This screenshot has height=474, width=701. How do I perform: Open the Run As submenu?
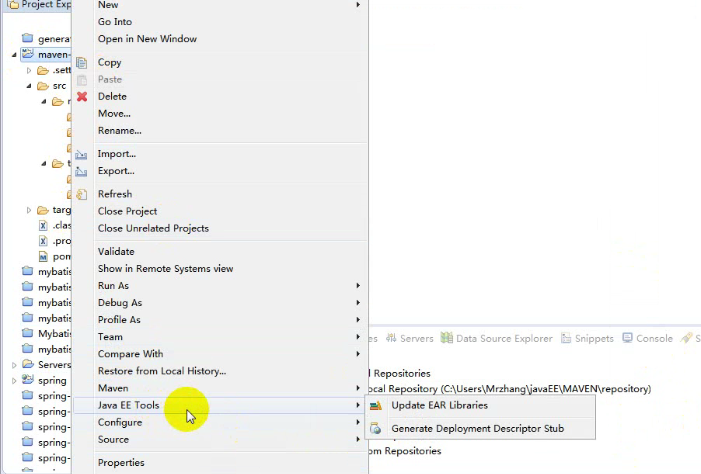[220, 286]
